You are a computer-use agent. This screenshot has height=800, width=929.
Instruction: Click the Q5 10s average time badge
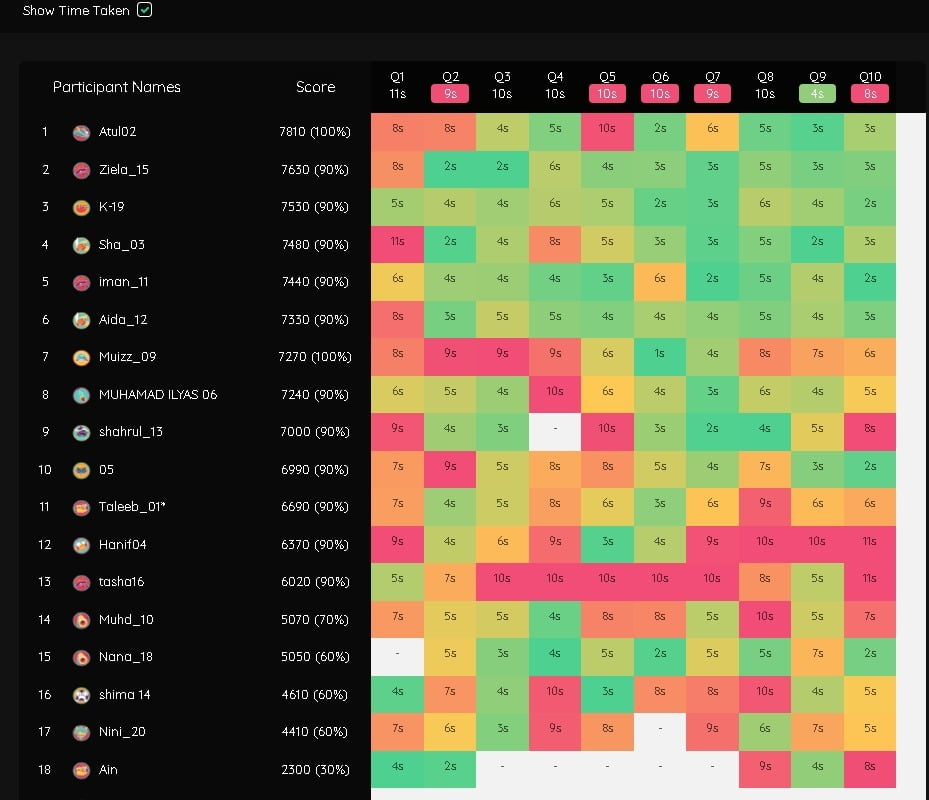pos(607,94)
